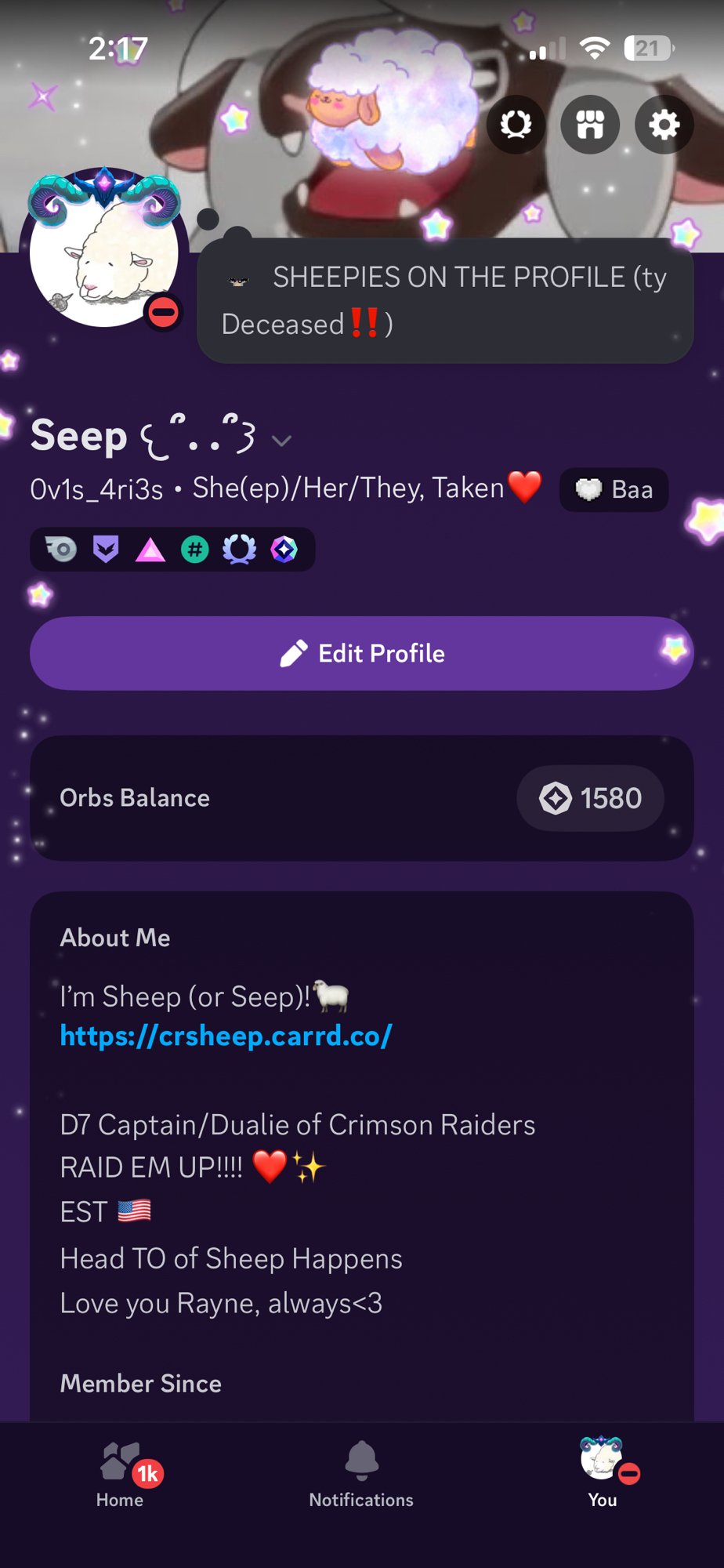Open the crsheep.carrd.co link
Screen dimensions: 724x1568
(x=226, y=1036)
